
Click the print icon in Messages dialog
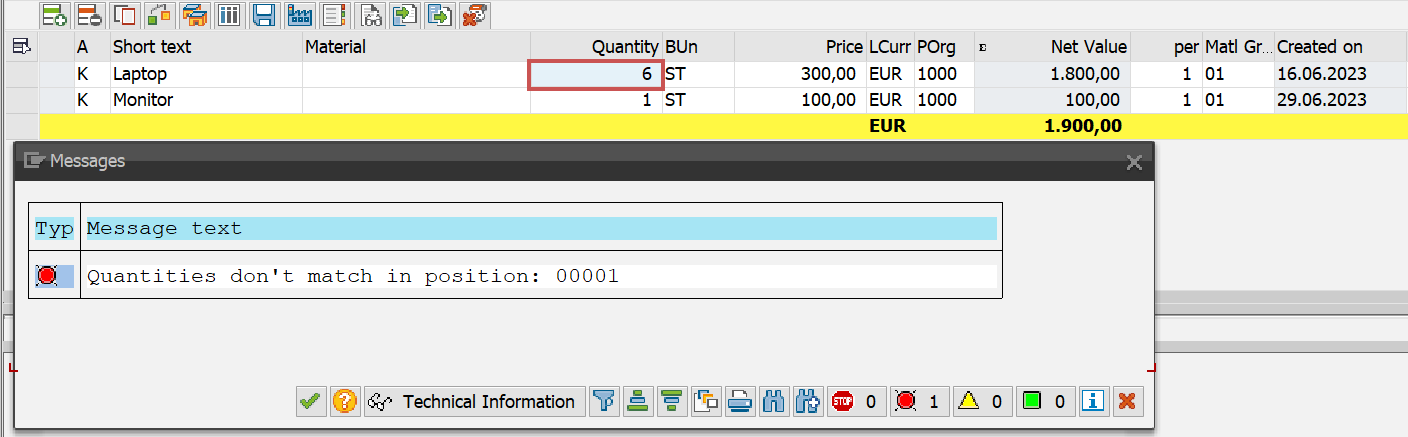(739, 402)
